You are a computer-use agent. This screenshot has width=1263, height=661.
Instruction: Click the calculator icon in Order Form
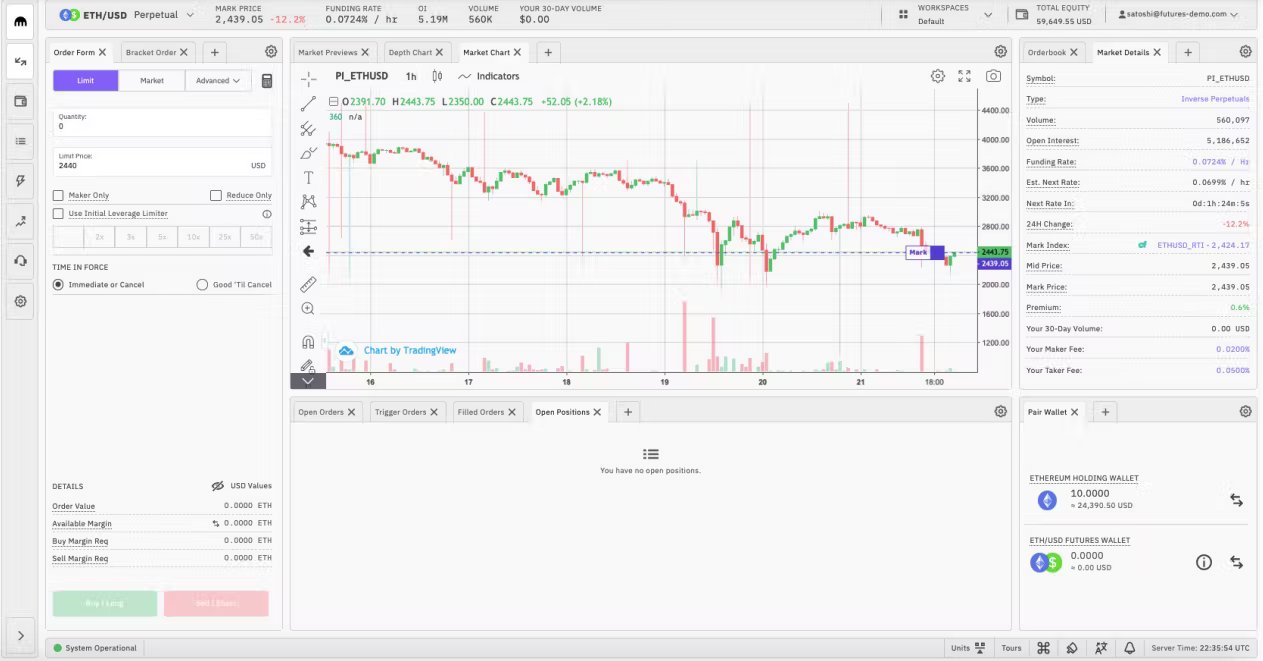(x=267, y=81)
